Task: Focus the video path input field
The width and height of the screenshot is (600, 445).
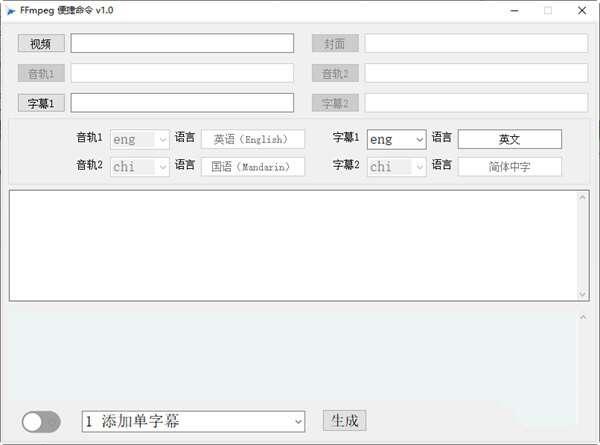Action: click(182, 43)
